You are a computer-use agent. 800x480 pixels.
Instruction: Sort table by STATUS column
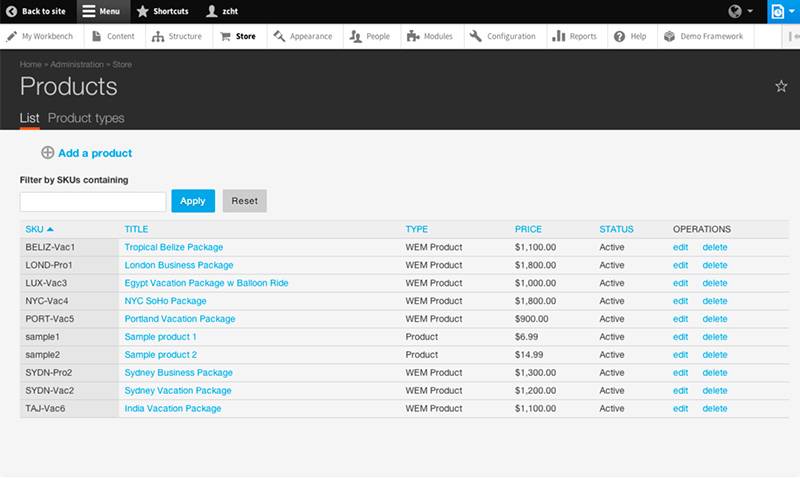(616, 229)
